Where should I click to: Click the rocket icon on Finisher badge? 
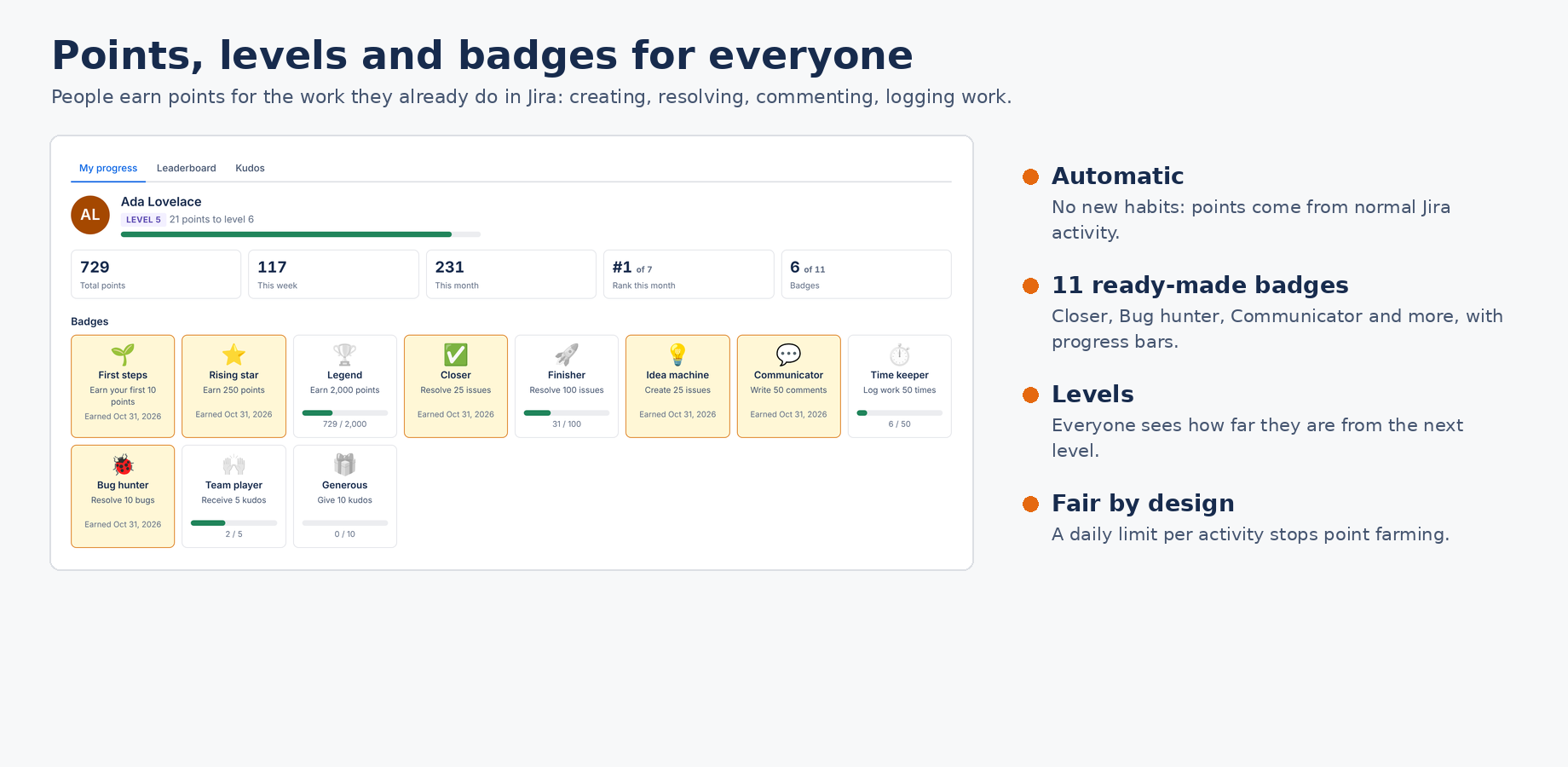coord(567,355)
